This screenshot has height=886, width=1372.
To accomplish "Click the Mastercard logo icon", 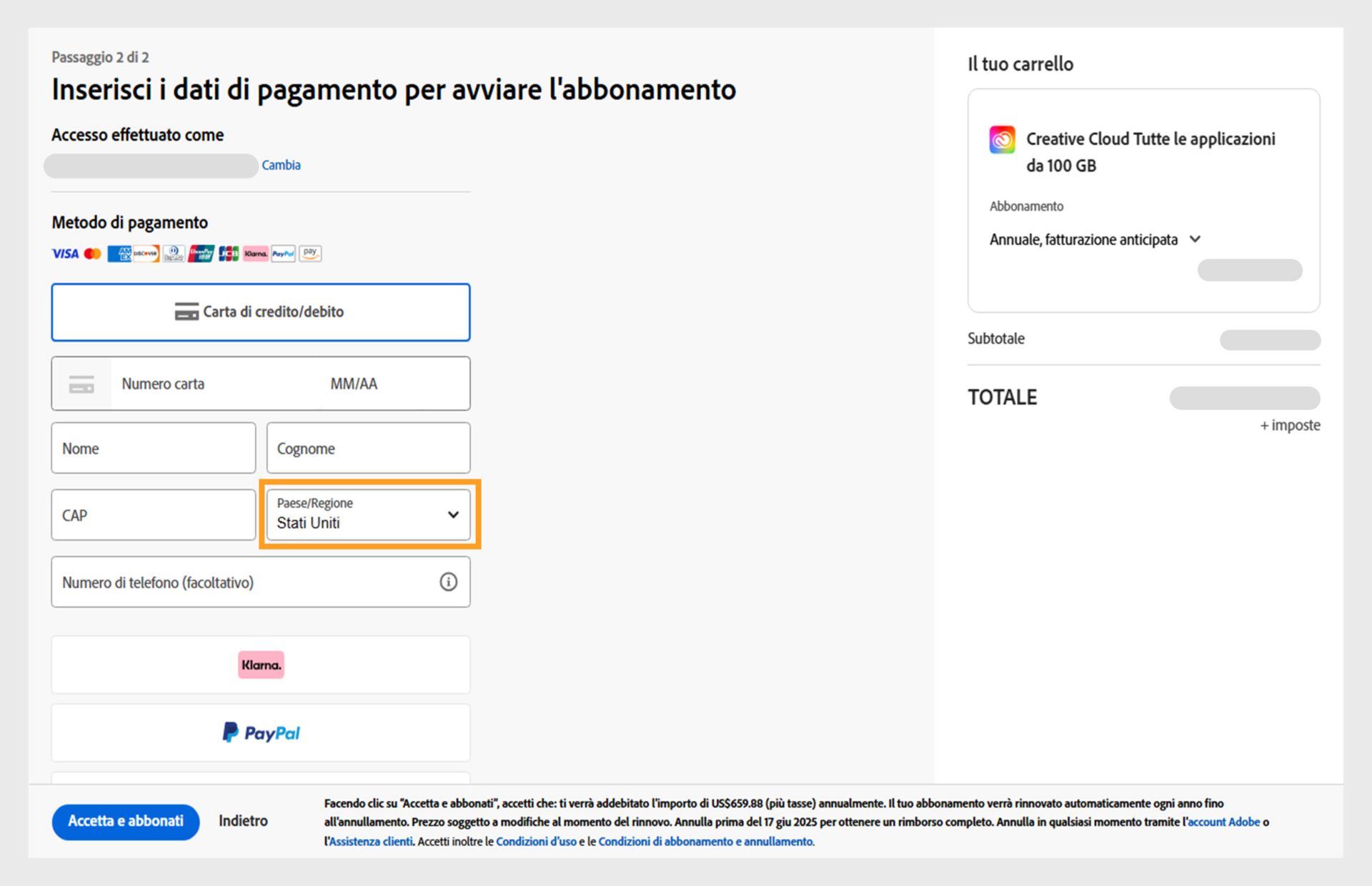I will coord(93,254).
